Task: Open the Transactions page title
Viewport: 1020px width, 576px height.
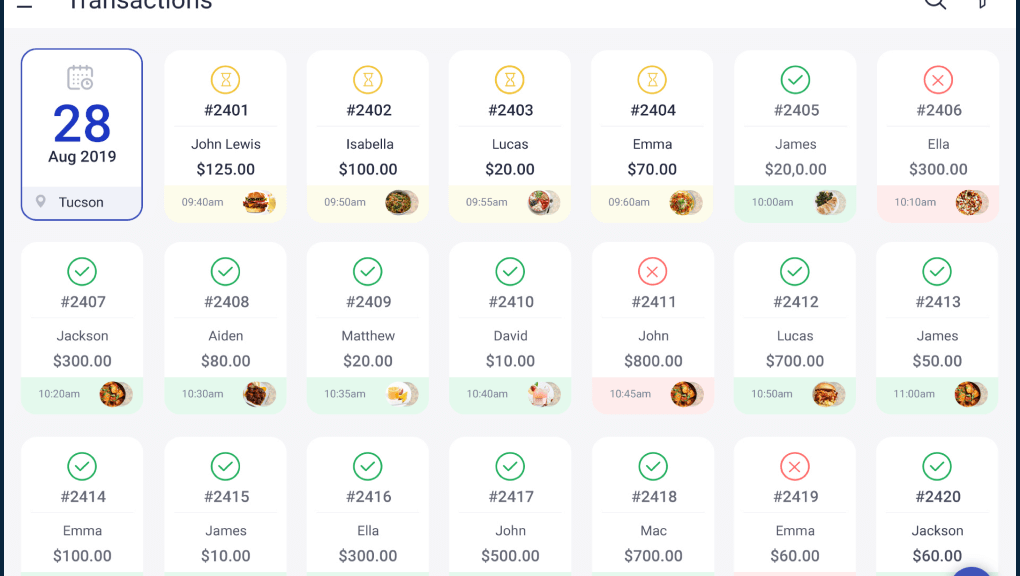Action: click(x=140, y=4)
